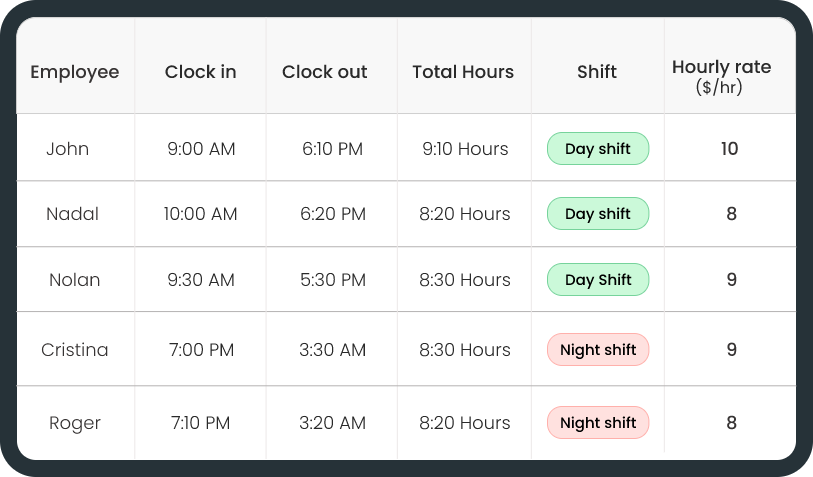
Task: Click Cristina's Night shift badge
Action: tap(598, 350)
